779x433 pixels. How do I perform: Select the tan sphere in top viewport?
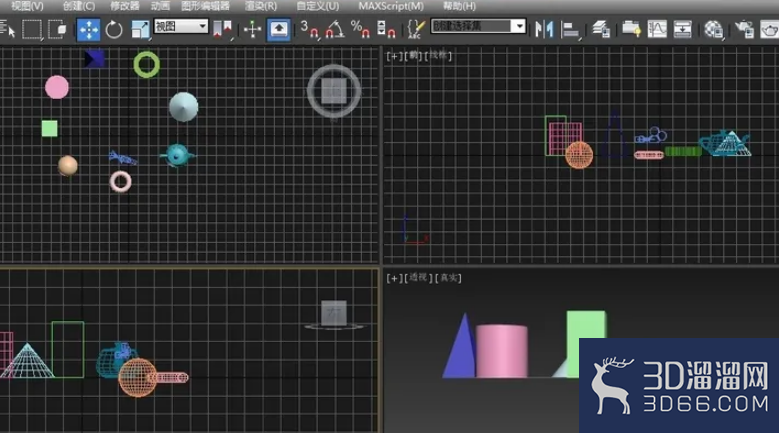pyautogui.click(x=68, y=165)
